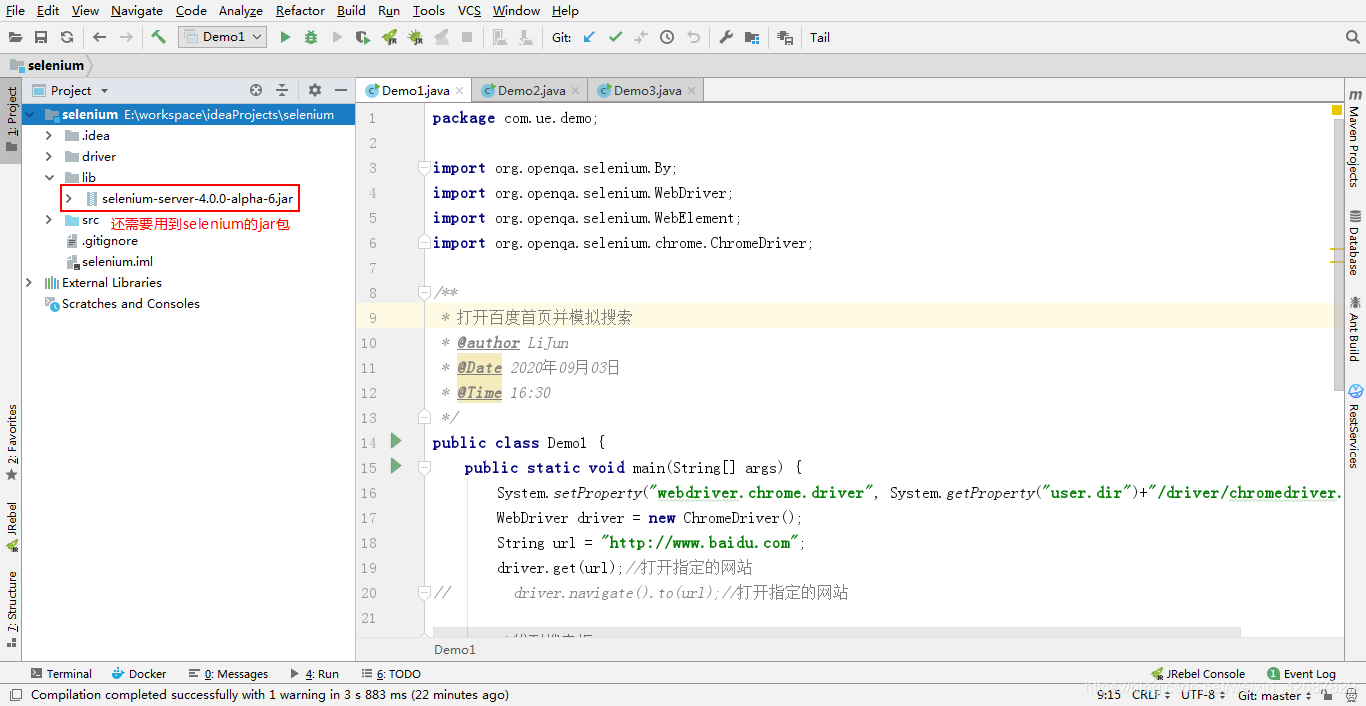Open Project panel gear settings
1366x706 pixels.
pyautogui.click(x=315, y=90)
